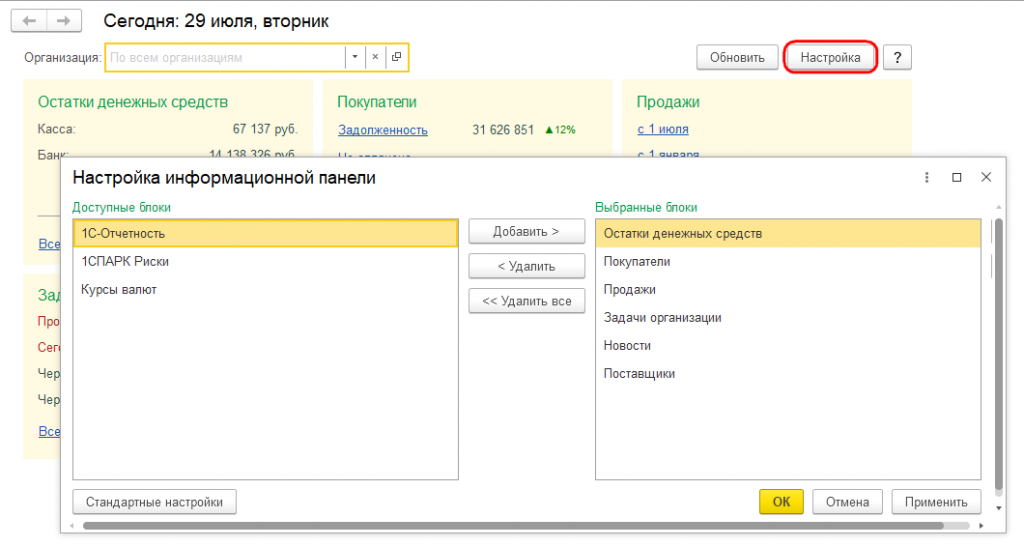
Task: Click the dialog's horizontal scrollbar
Action: tap(513, 525)
